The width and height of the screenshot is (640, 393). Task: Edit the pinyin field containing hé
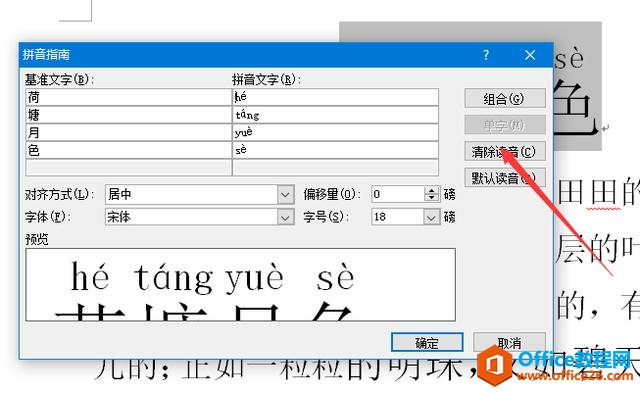336,97
